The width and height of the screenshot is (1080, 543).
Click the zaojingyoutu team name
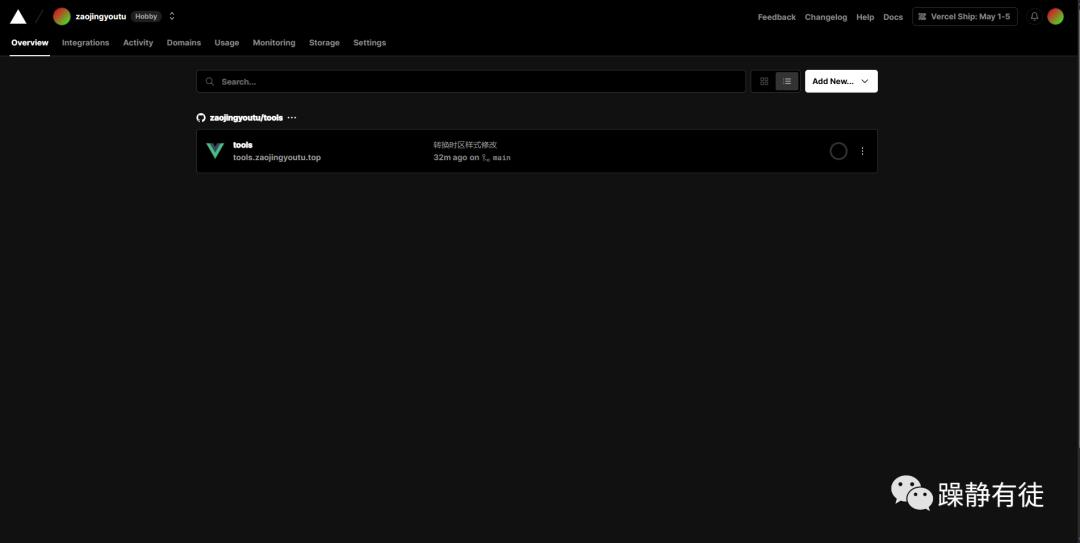pos(101,17)
